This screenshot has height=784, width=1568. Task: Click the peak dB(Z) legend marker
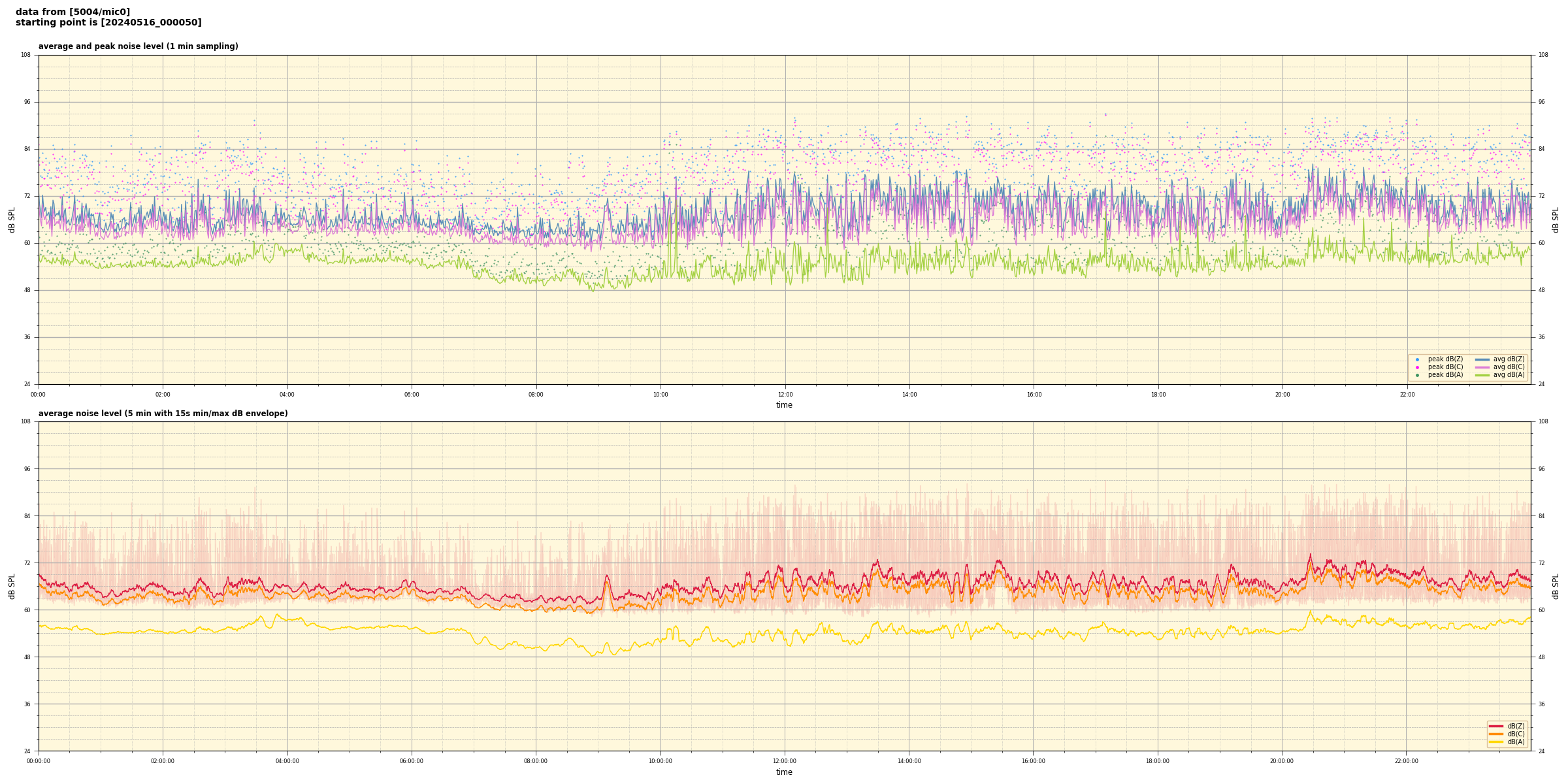[x=1417, y=359]
